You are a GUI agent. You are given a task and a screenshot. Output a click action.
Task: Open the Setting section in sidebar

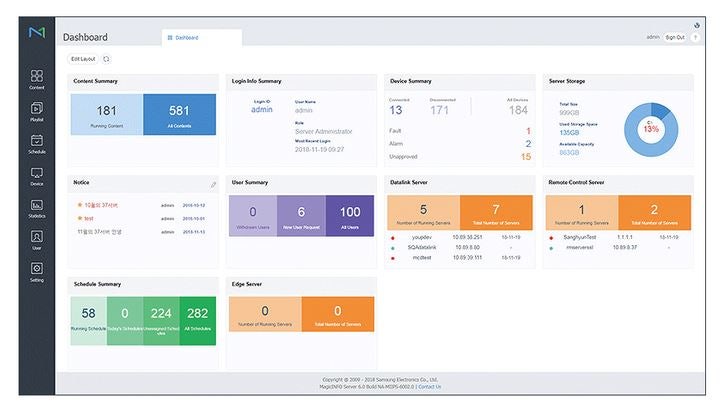pyautogui.click(x=37, y=272)
